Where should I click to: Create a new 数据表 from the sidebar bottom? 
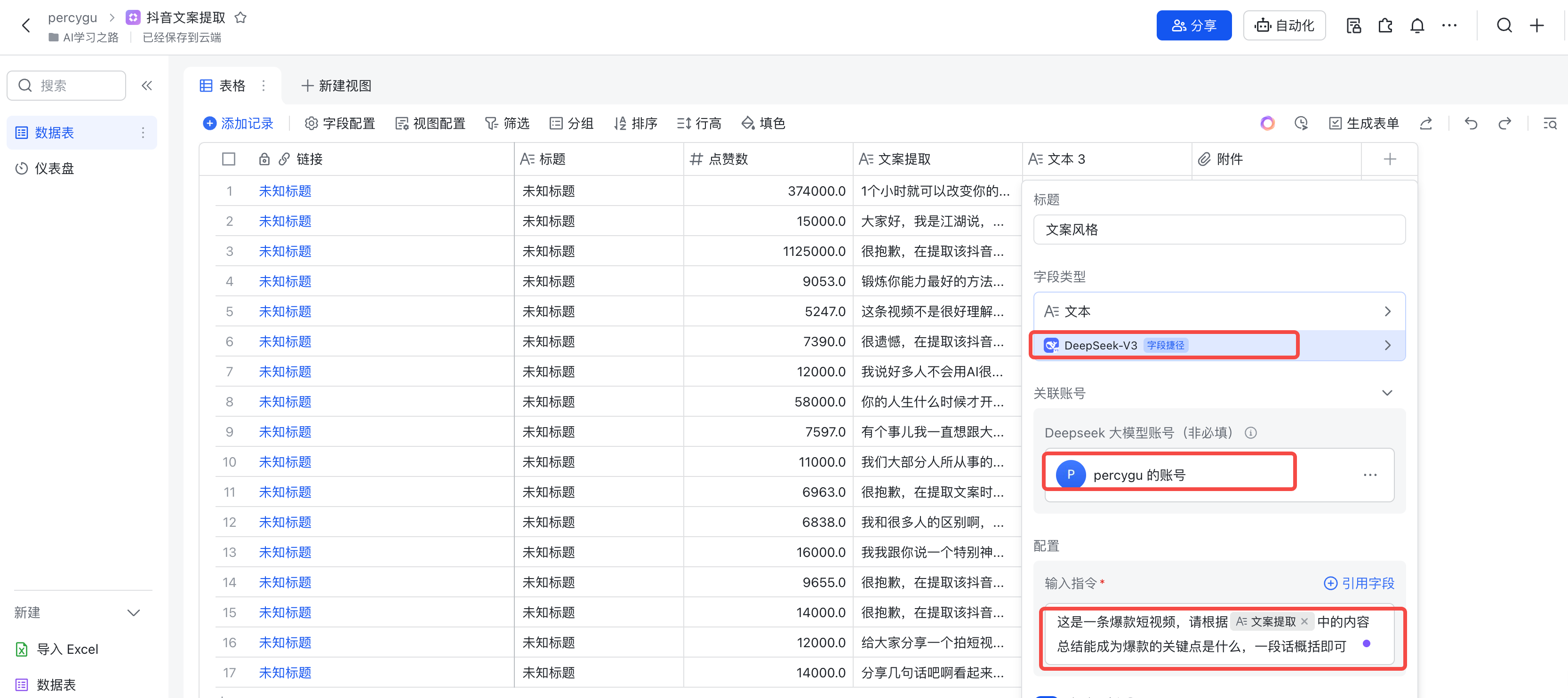pyautogui.click(x=46, y=685)
